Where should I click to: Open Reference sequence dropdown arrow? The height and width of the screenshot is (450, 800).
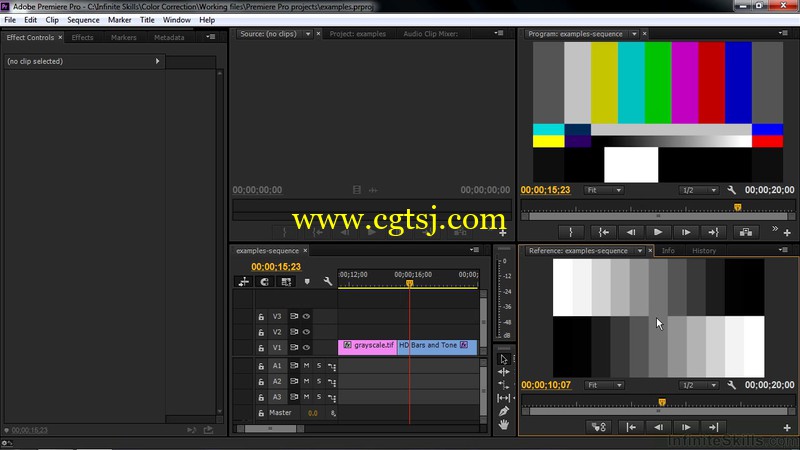tap(639, 251)
